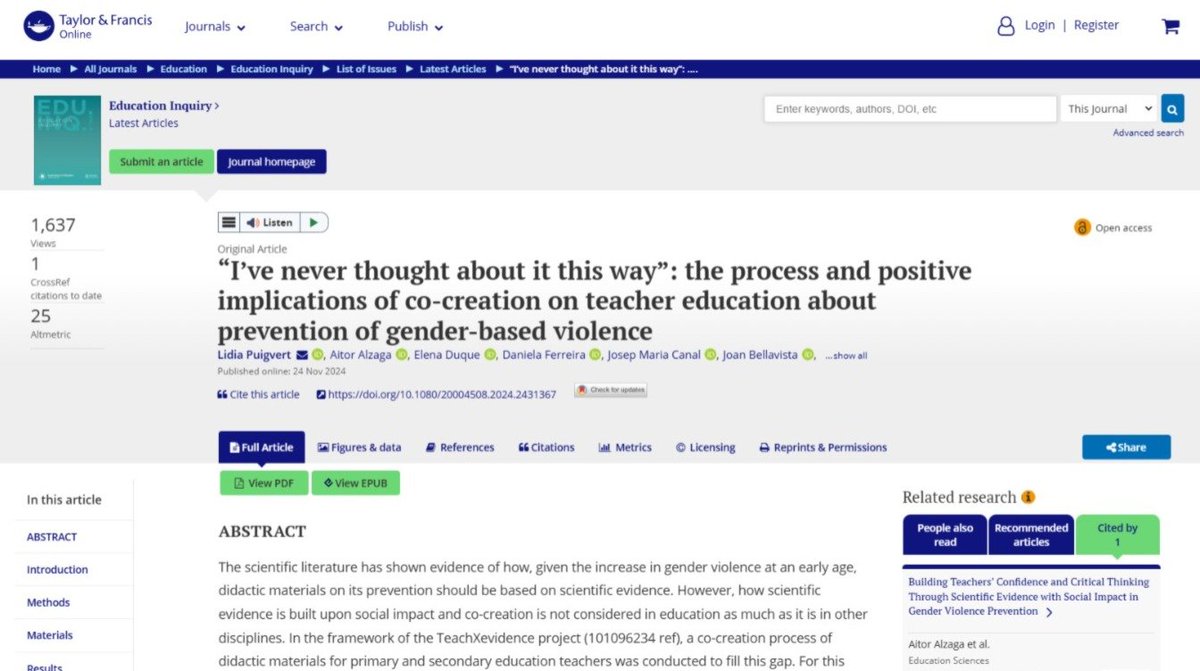Click the Education Inquiry journal cover thumbnail

[x=67, y=140]
